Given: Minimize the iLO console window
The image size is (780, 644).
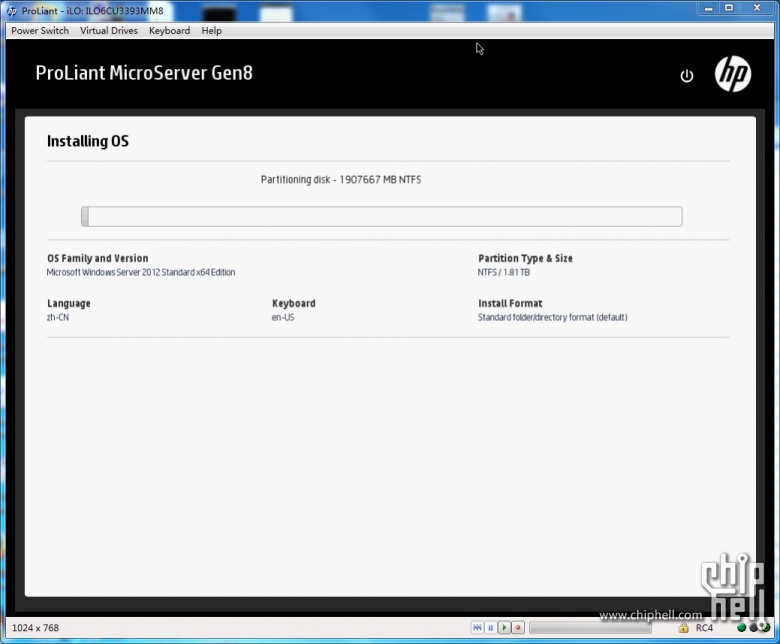Looking at the screenshot, I should 708,8.
